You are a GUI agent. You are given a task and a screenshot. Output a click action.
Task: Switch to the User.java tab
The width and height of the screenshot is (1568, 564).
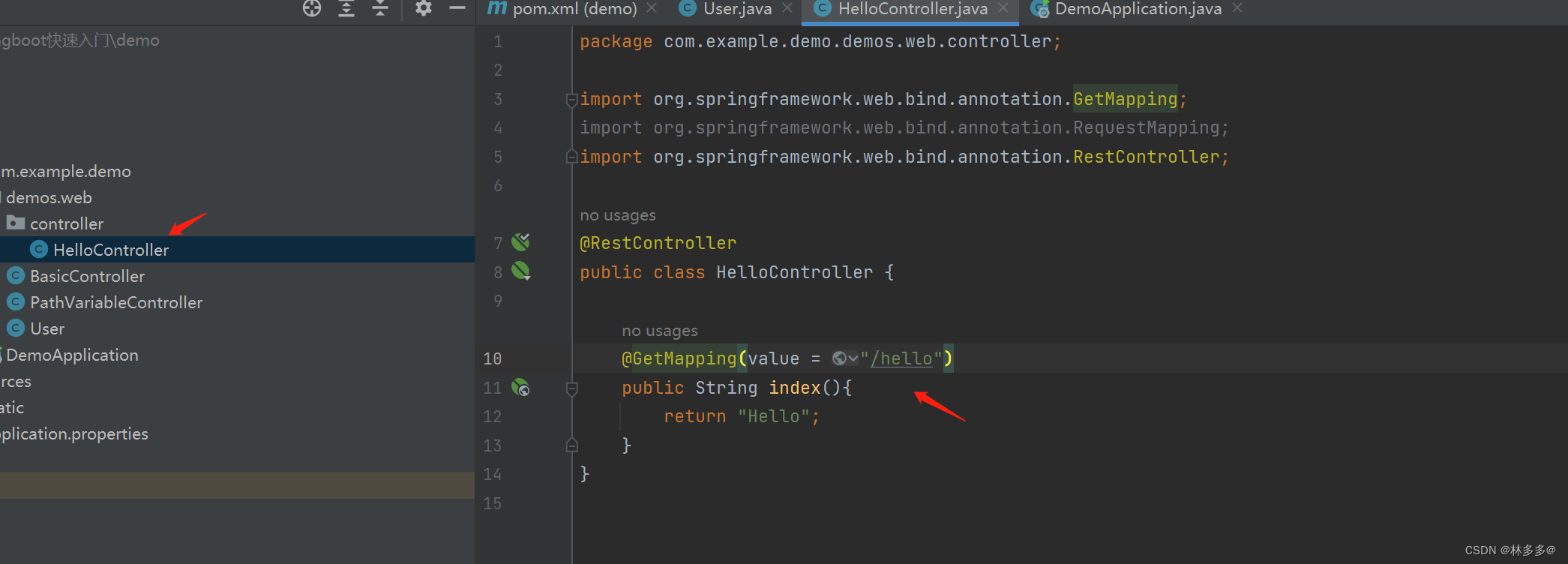[725, 9]
